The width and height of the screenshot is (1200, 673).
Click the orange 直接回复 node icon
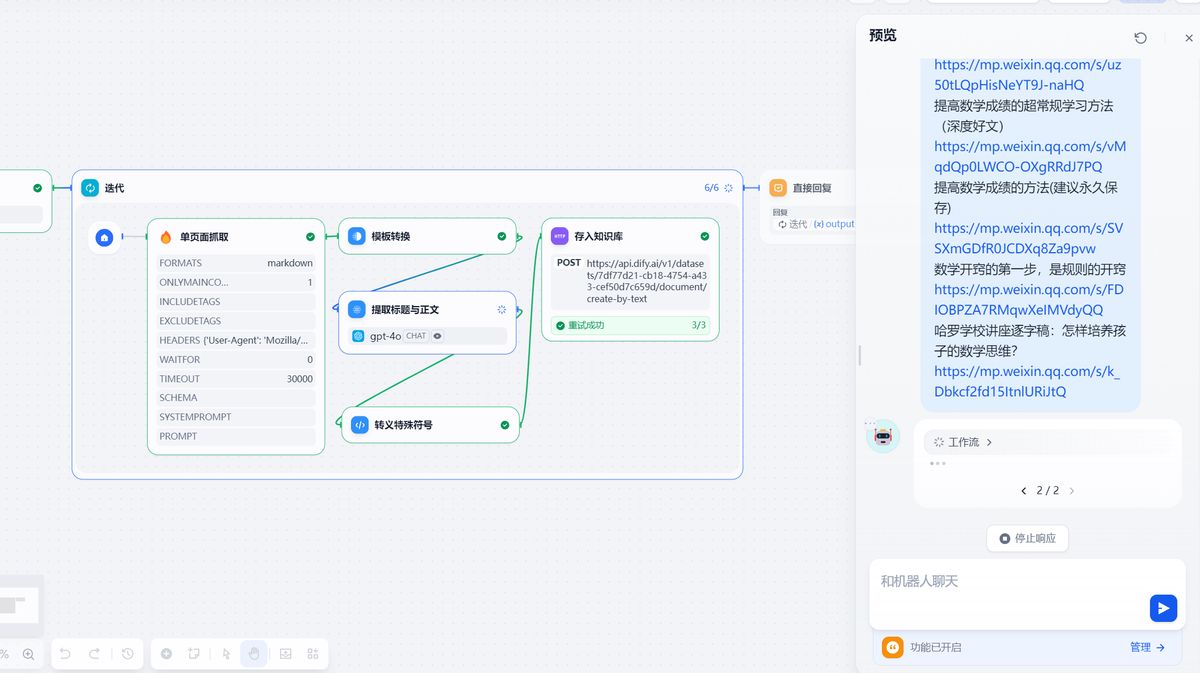(777, 187)
